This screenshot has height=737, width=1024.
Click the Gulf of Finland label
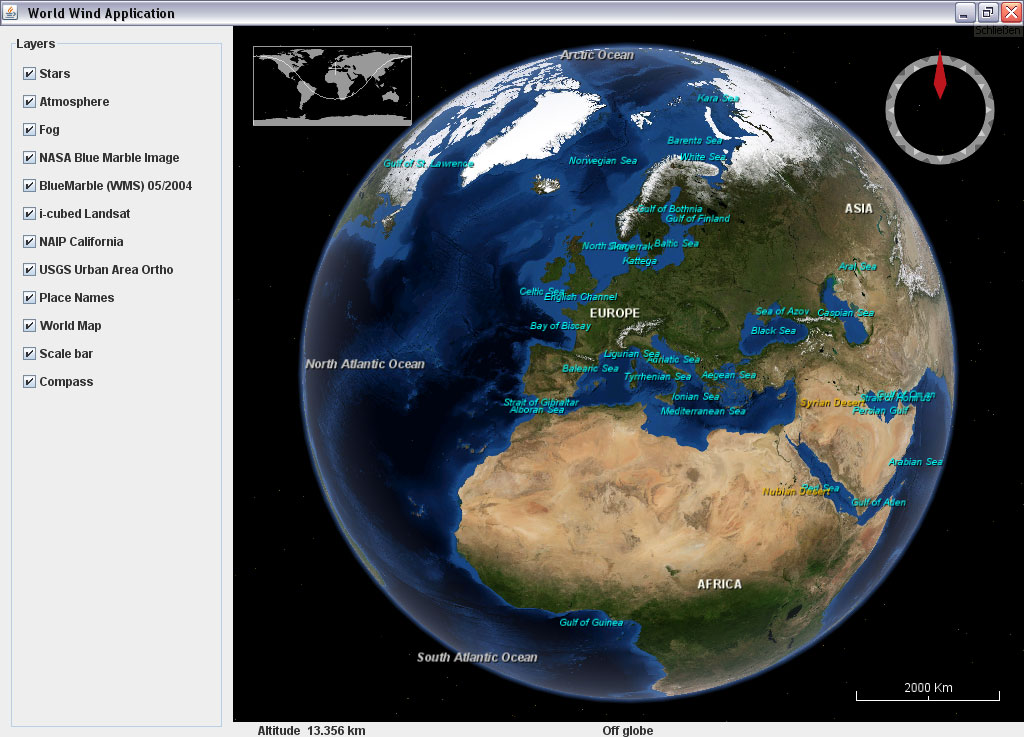[697, 219]
